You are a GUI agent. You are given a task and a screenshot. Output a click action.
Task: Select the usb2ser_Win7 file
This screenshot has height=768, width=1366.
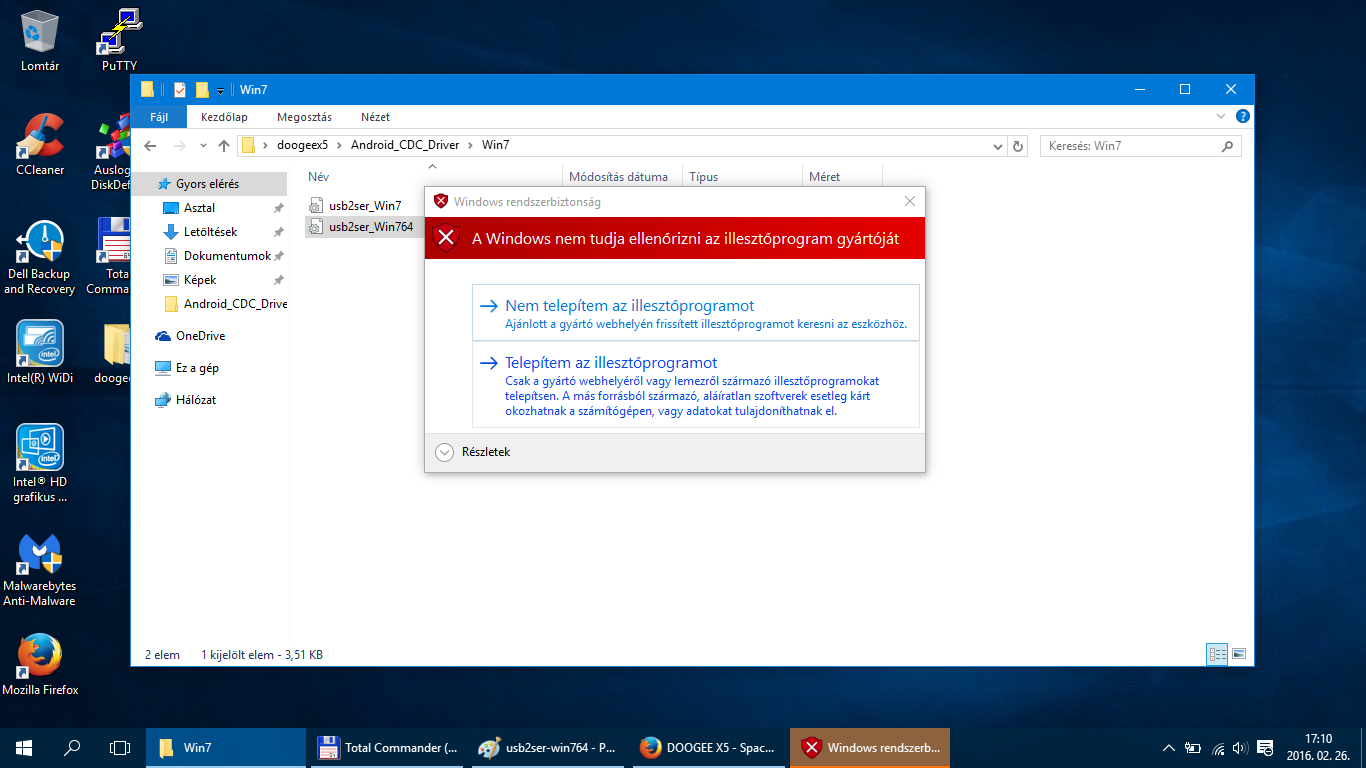[364, 206]
